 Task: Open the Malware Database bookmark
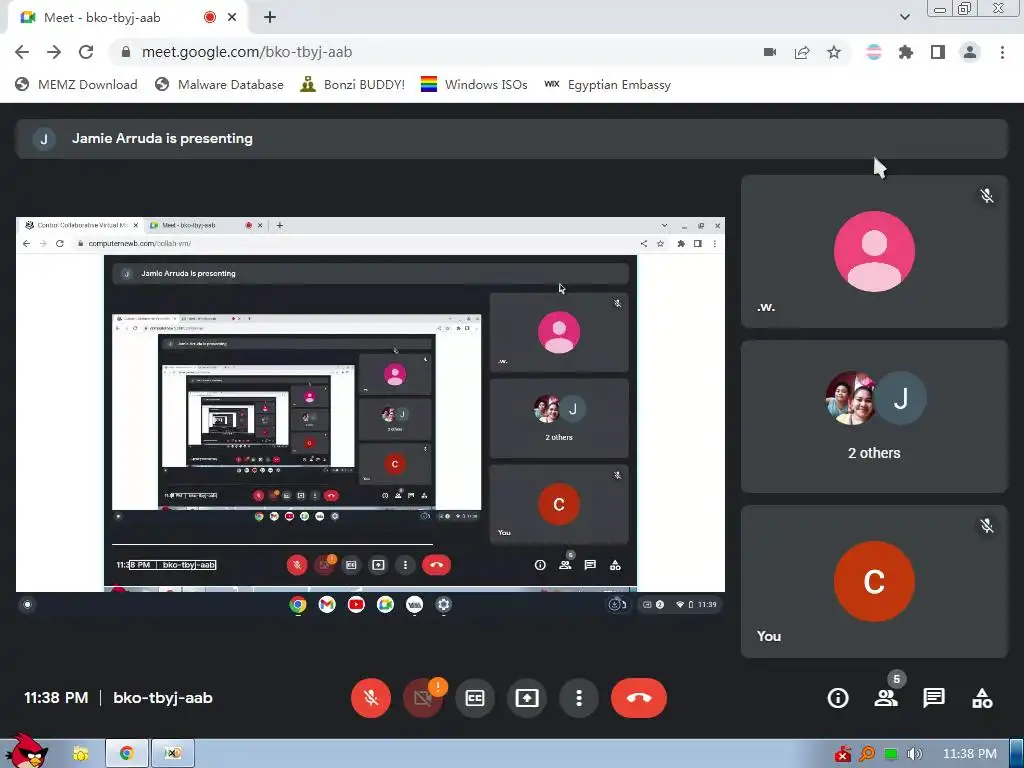[219, 85]
